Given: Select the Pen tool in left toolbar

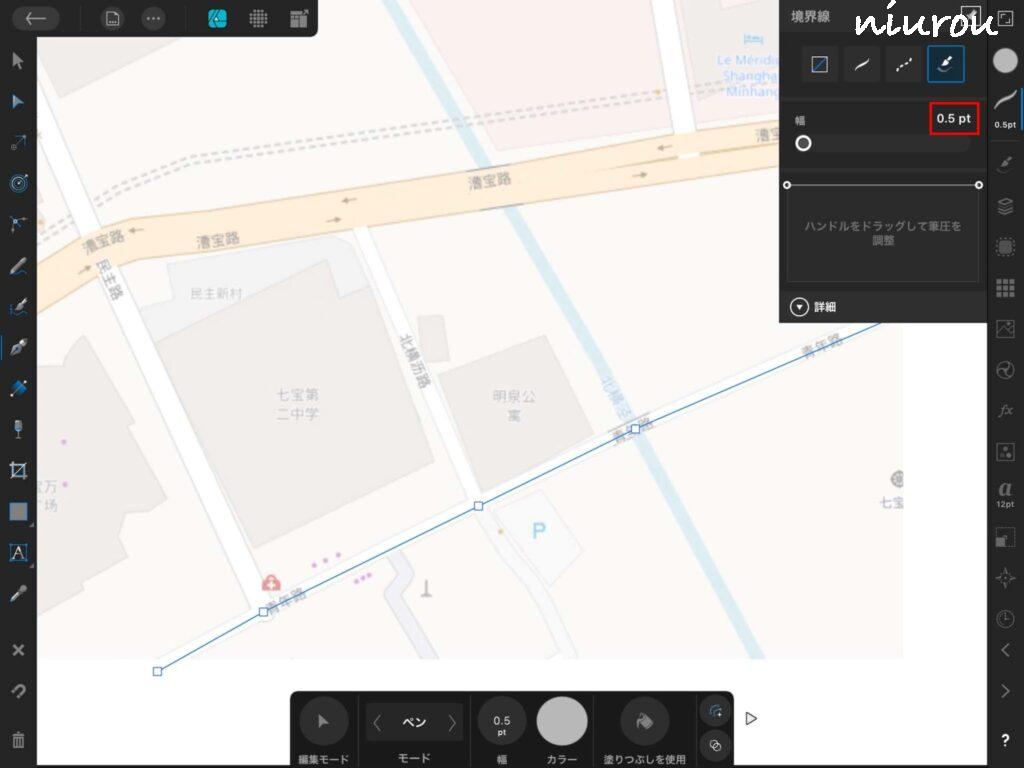Looking at the screenshot, I should (x=18, y=348).
